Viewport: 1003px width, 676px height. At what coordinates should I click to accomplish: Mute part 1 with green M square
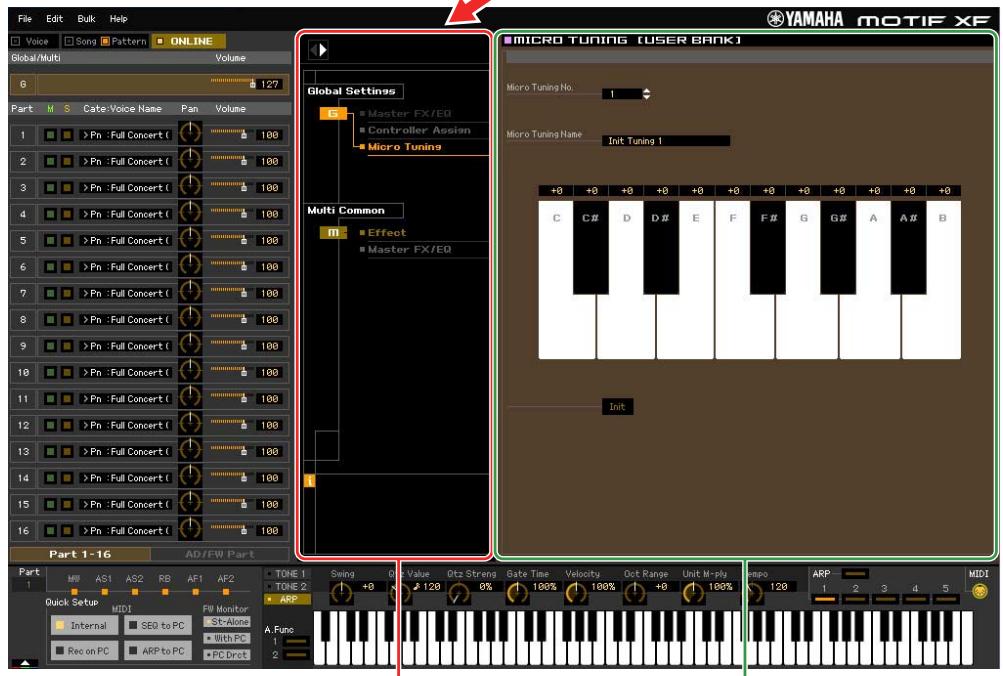[50, 135]
